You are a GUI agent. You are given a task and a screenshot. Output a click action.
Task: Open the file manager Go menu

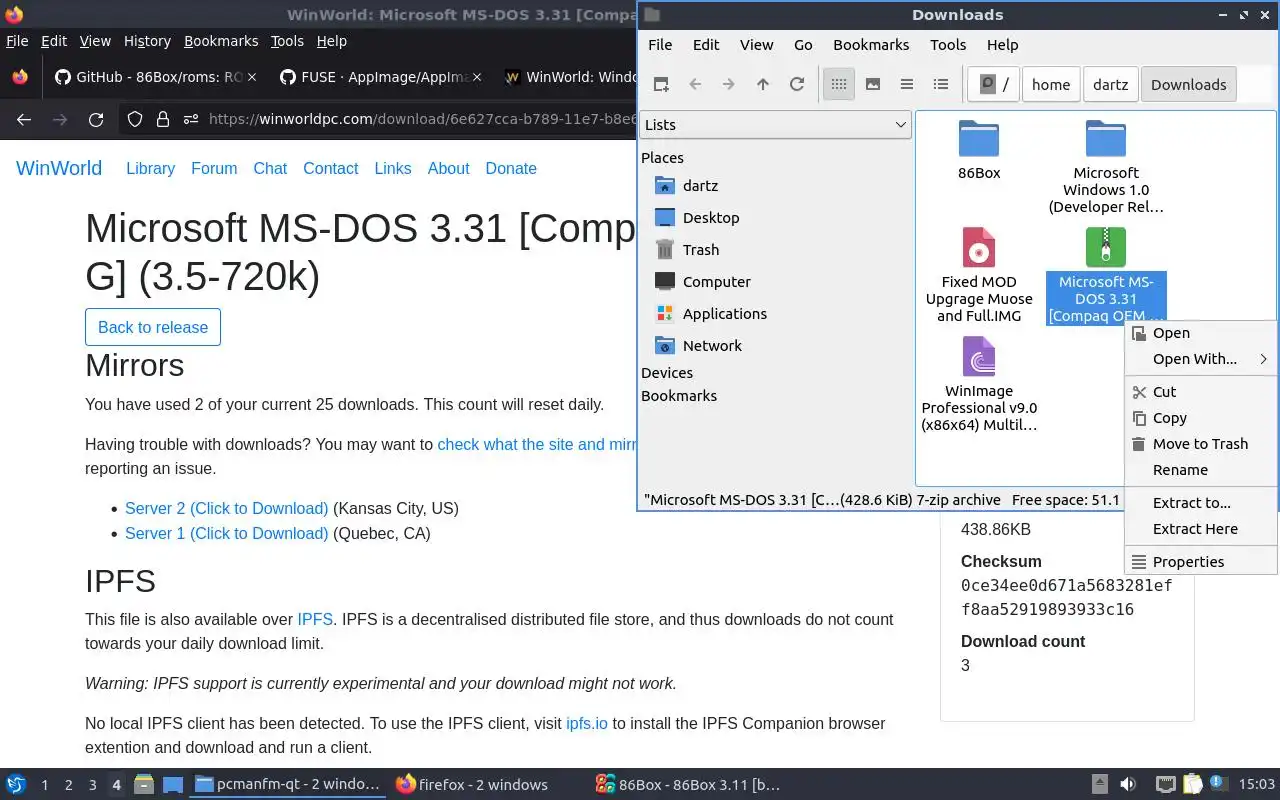[803, 45]
